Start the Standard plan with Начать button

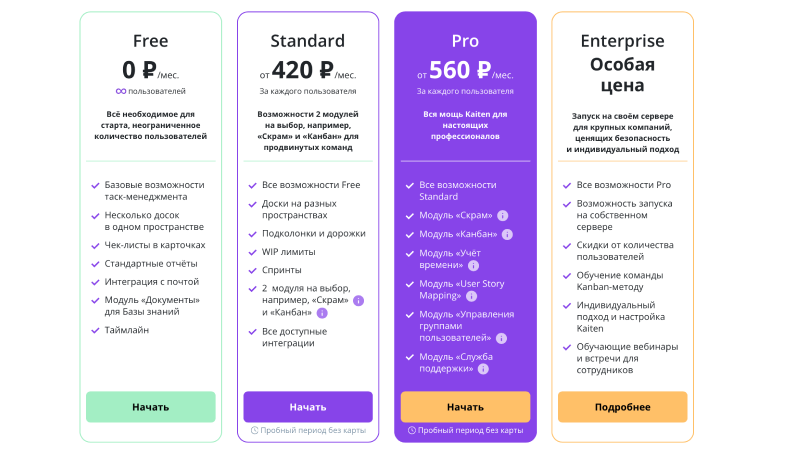point(308,407)
